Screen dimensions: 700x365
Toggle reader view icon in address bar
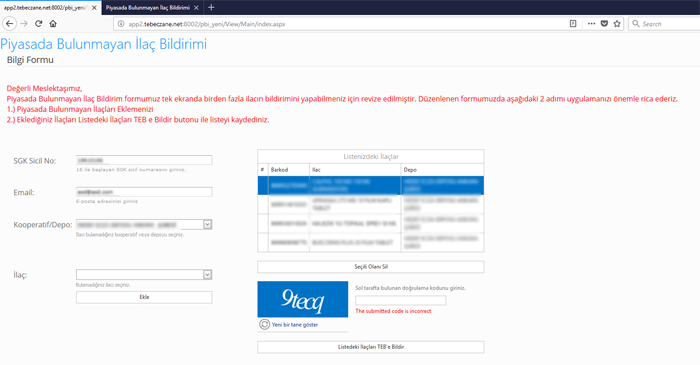[x=573, y=24]
